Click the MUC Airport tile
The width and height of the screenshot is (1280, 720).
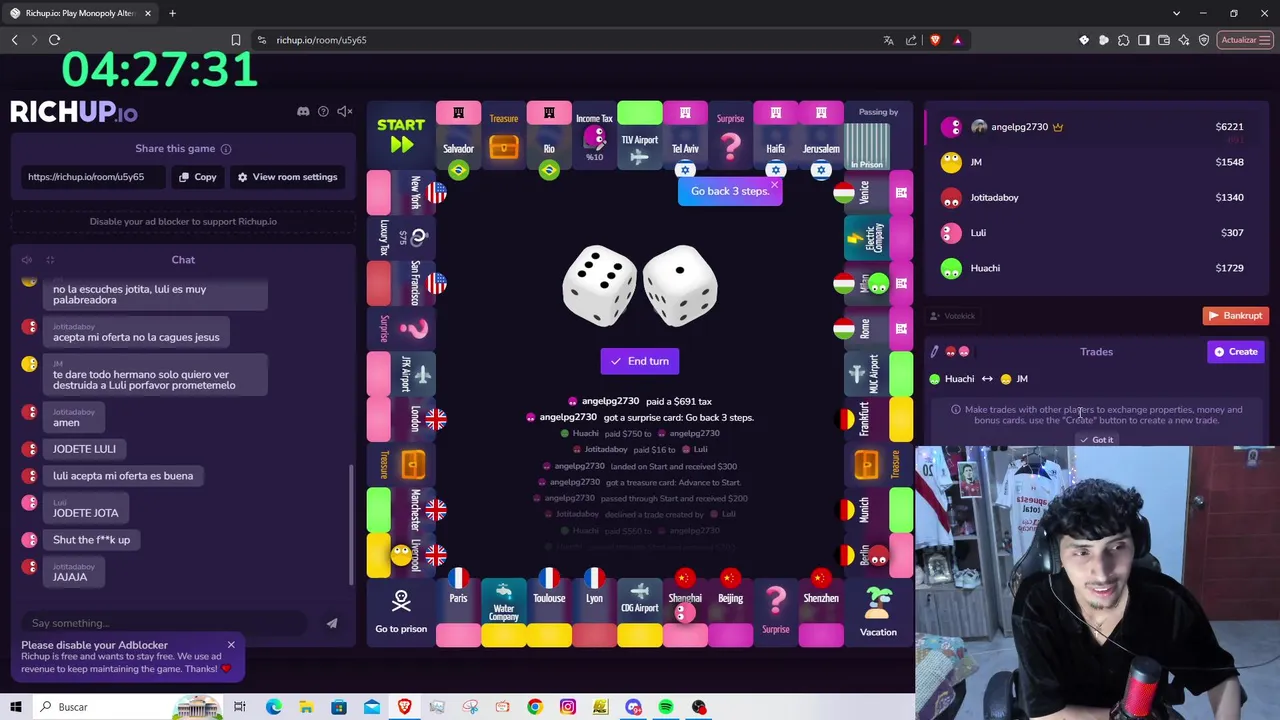pos(877,373)
